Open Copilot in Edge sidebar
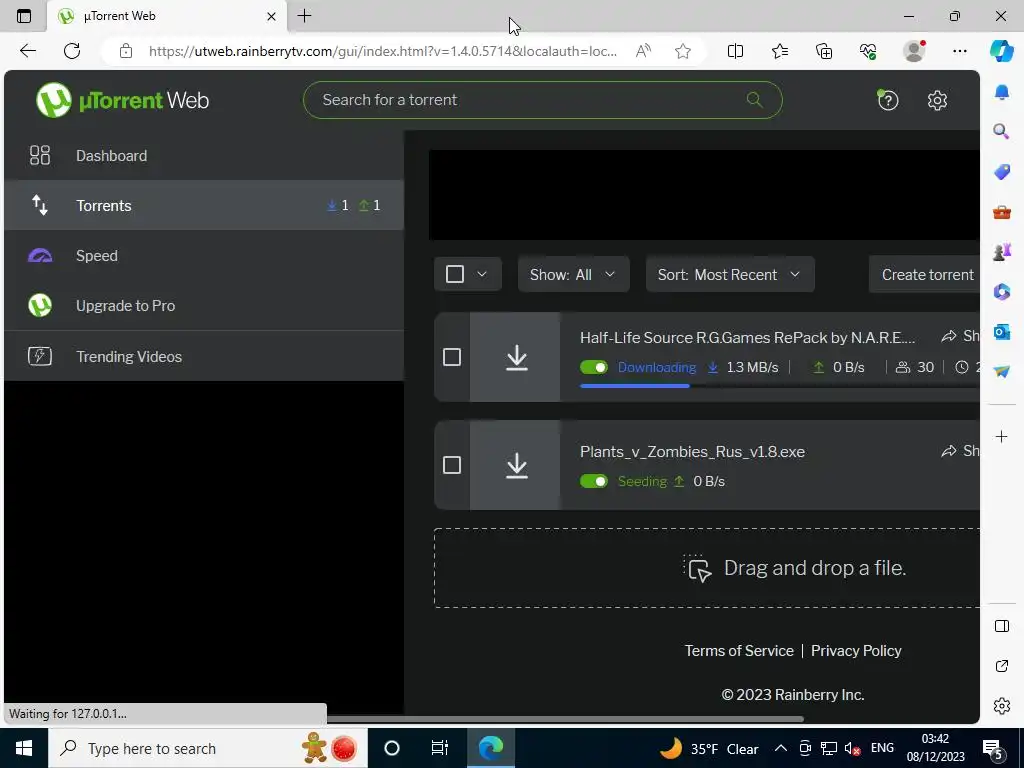 point(1001,51)
